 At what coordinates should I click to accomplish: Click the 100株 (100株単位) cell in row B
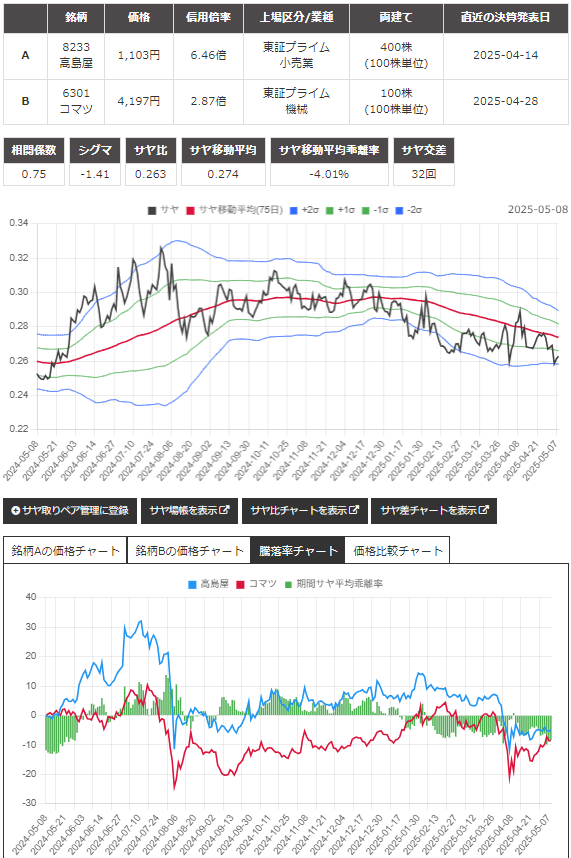coord(396,101)
